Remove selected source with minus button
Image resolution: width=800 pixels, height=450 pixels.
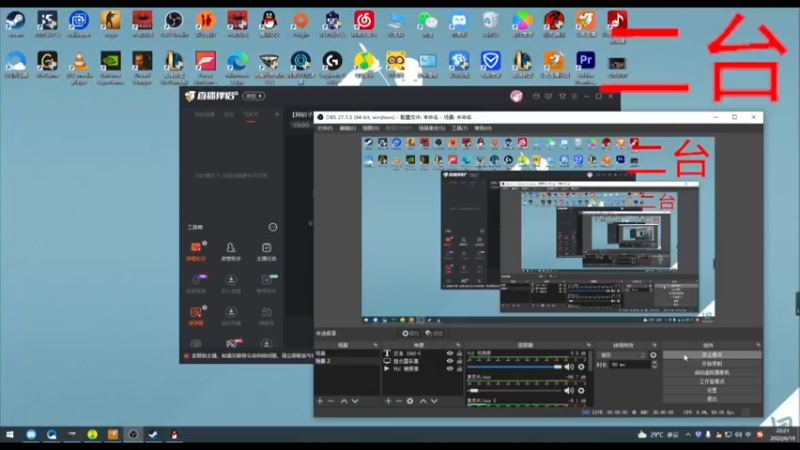coord(399,401)
